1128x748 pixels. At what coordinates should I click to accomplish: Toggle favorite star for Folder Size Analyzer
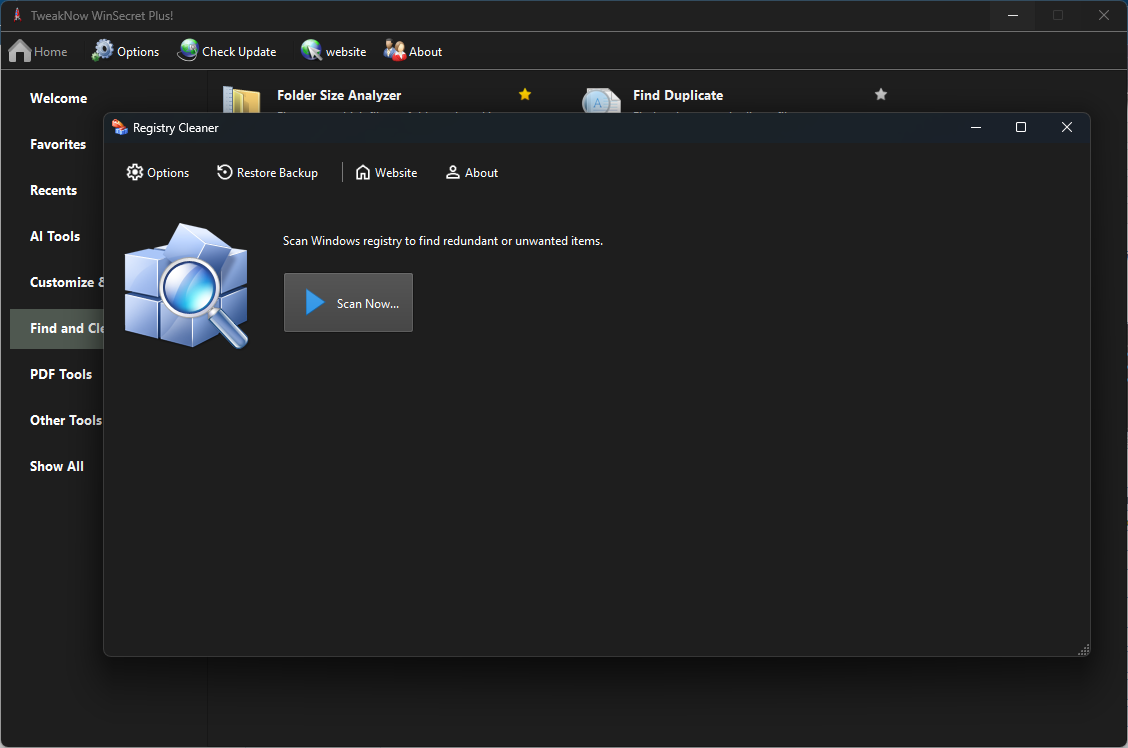tap(525, 94)
